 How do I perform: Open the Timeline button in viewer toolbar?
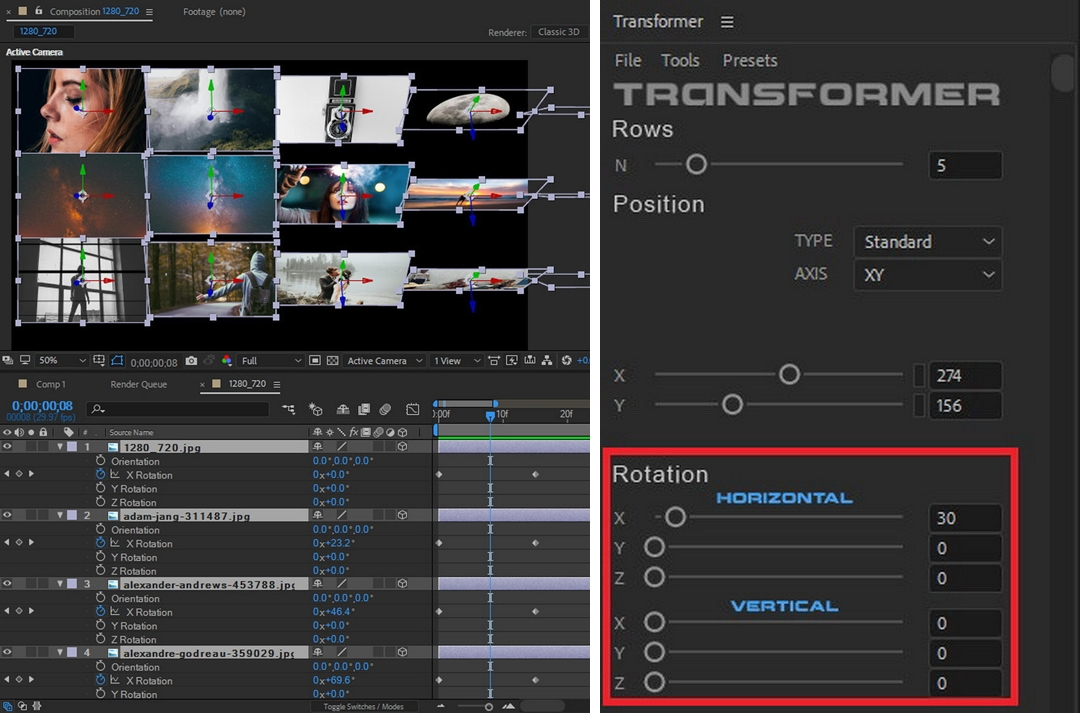pos(530,360)
